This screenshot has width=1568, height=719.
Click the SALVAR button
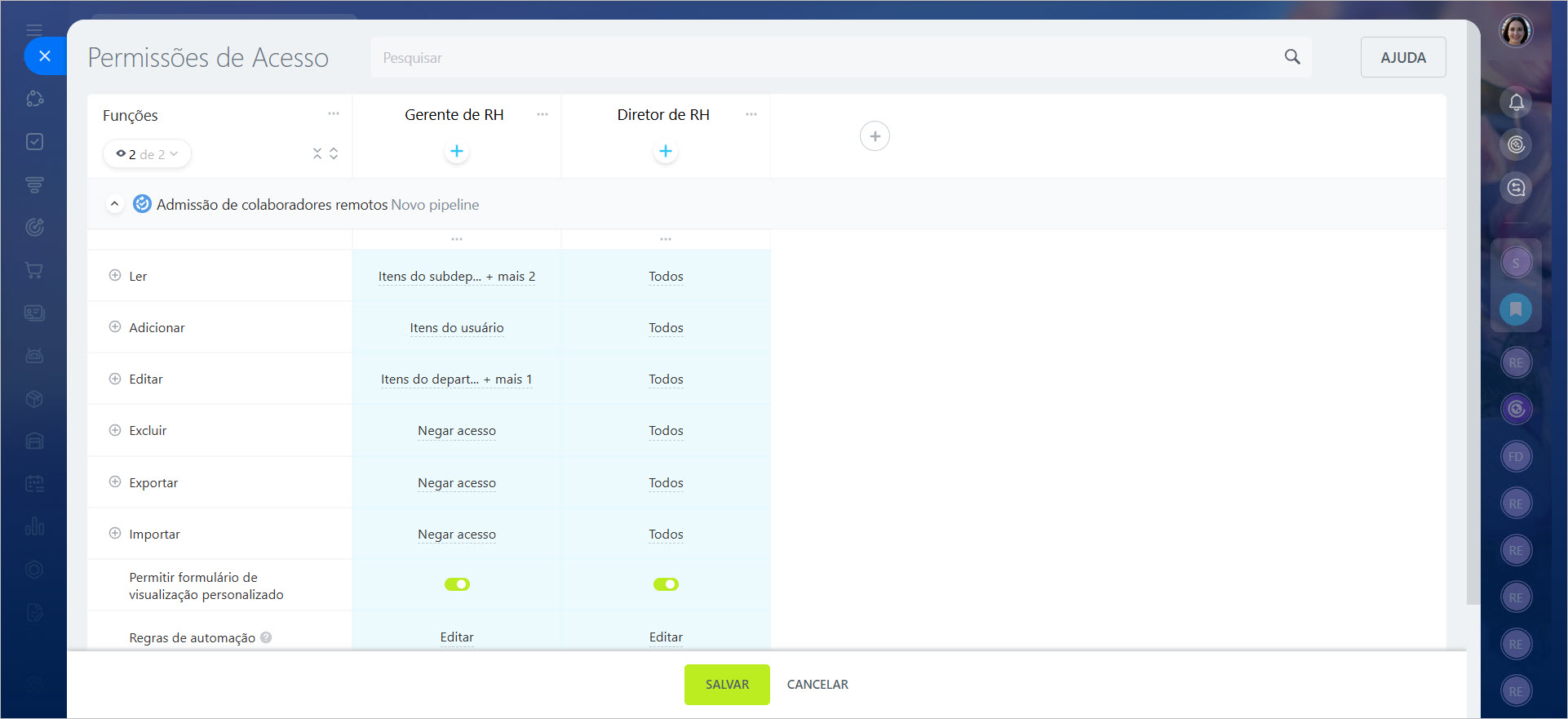(x=727, y=685)
